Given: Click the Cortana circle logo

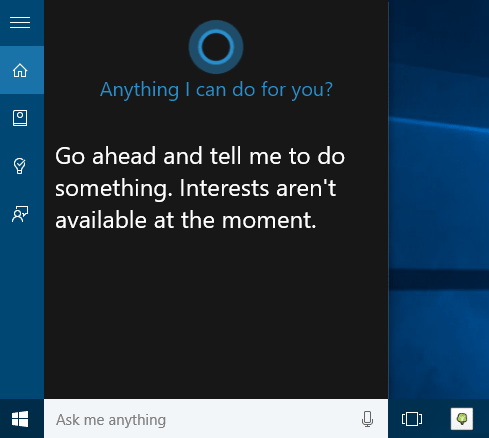Looking at the screenshot, I should pyautogui.click(x=216, y=47).
